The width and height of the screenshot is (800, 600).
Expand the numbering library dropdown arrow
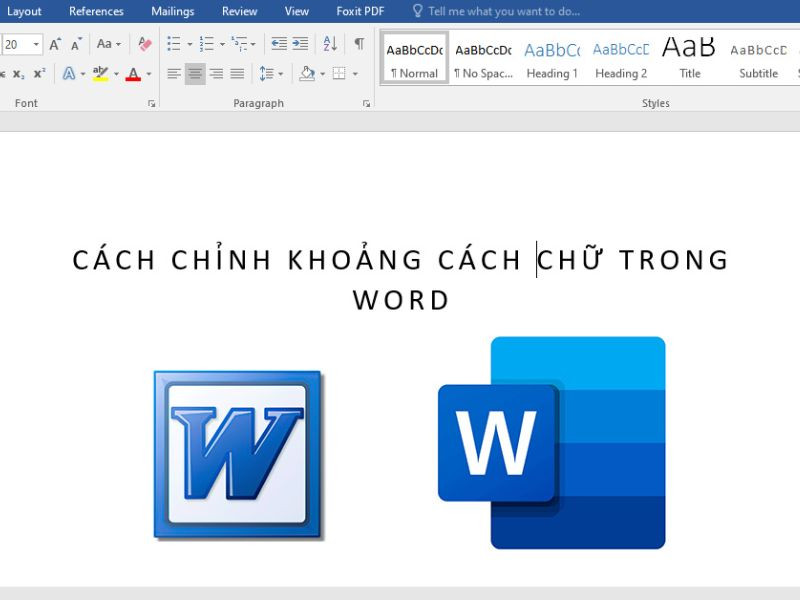[222, 45]
